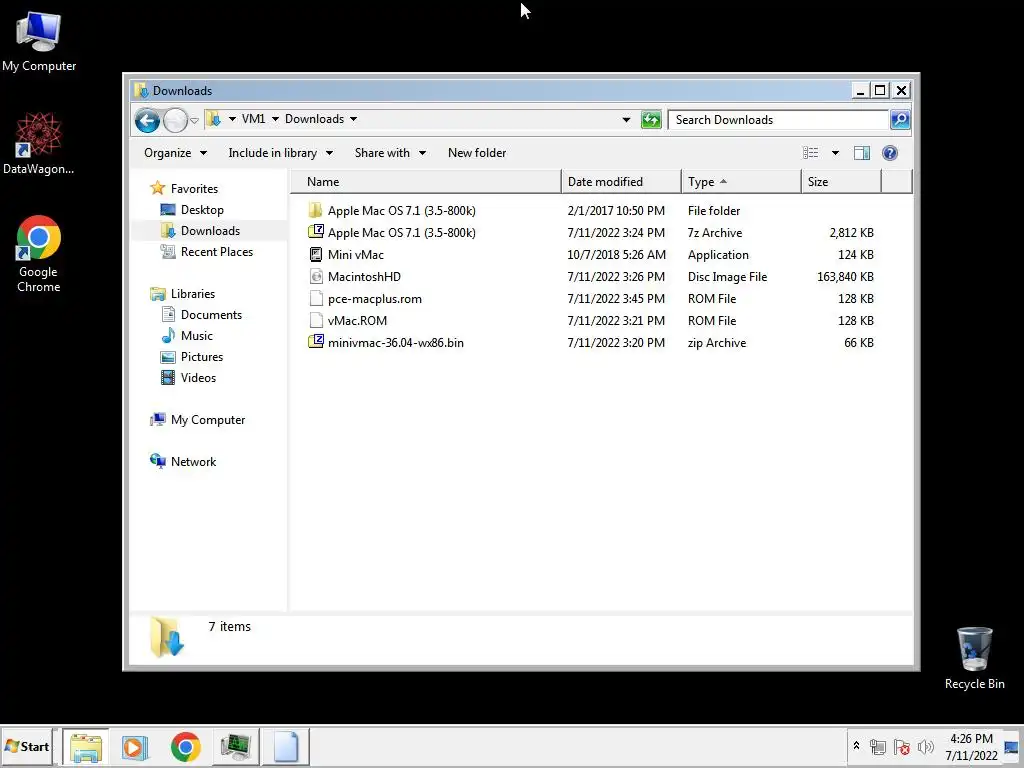The image size is (1024, 768).
Task: Click the '10/7/2018 5:26 AM' date cell
Action: pos(616,255)
